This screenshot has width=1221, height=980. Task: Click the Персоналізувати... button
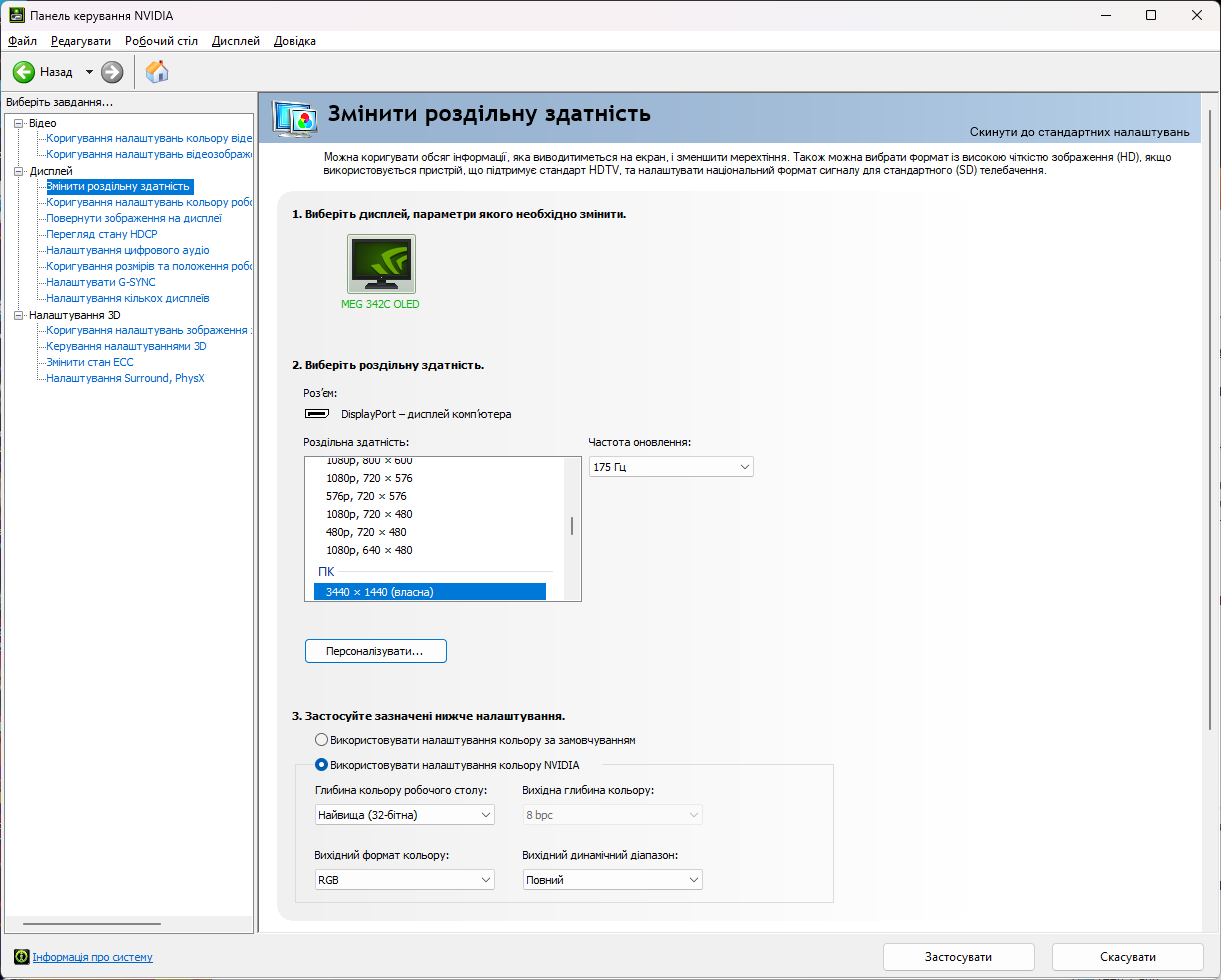(375, 651)
